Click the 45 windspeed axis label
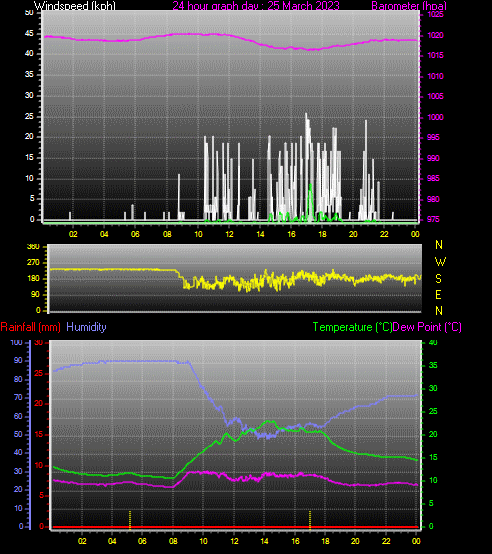This screenshot has width=492, height=554. pos(29,34)
